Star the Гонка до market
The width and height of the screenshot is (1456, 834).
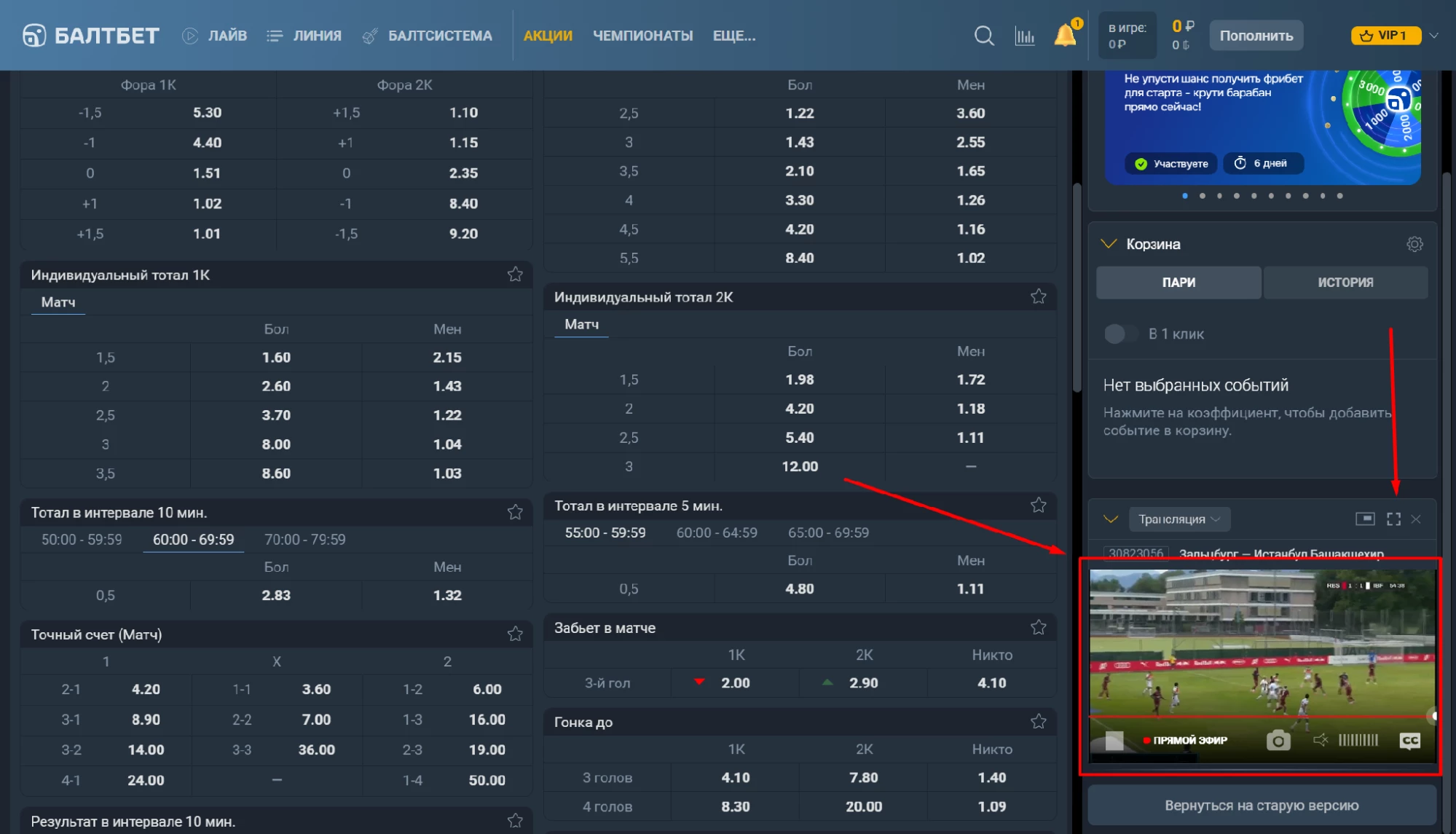click(x=1039, y=721)
